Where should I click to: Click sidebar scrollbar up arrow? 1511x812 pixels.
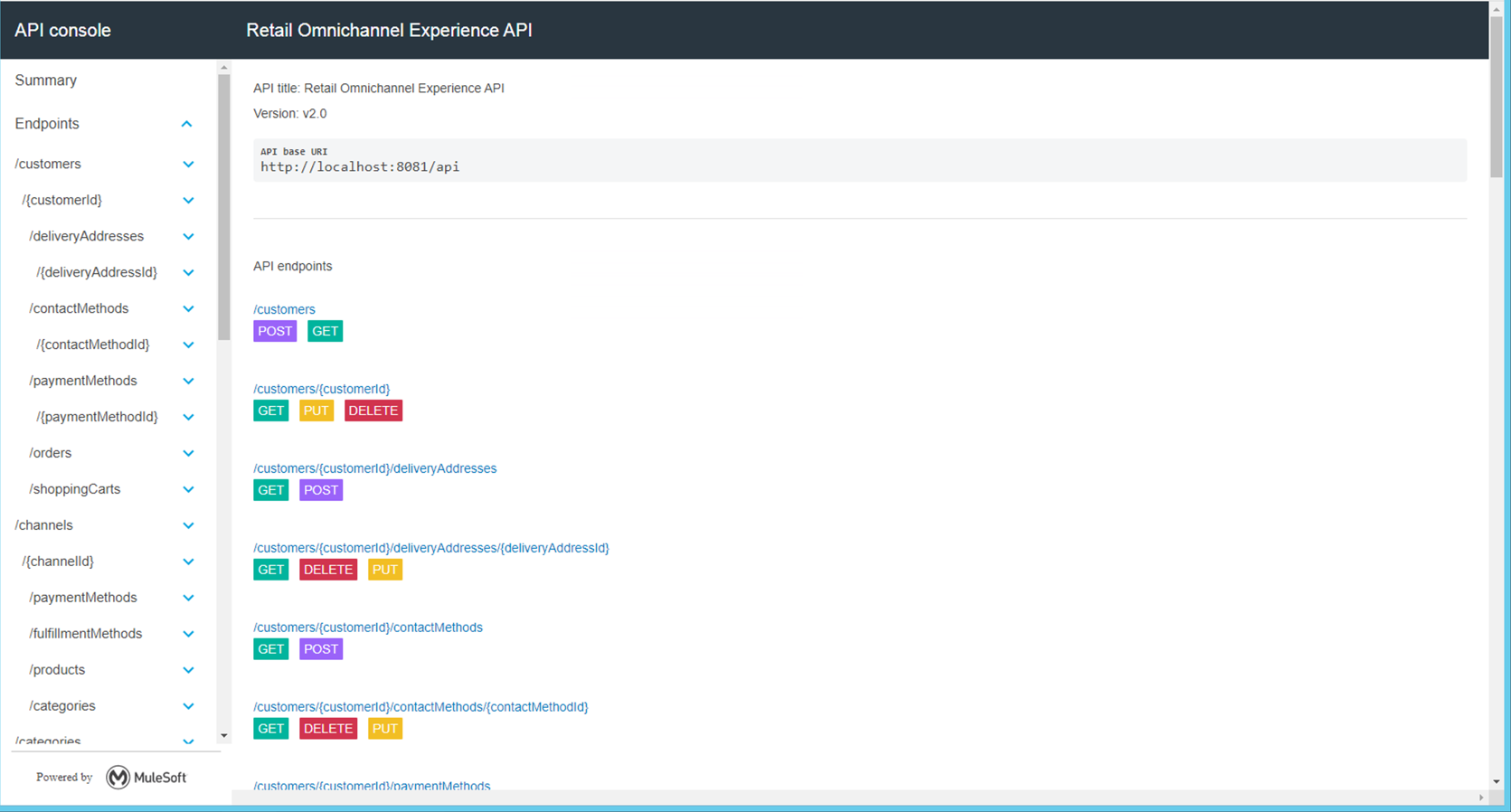pos(224,68)
